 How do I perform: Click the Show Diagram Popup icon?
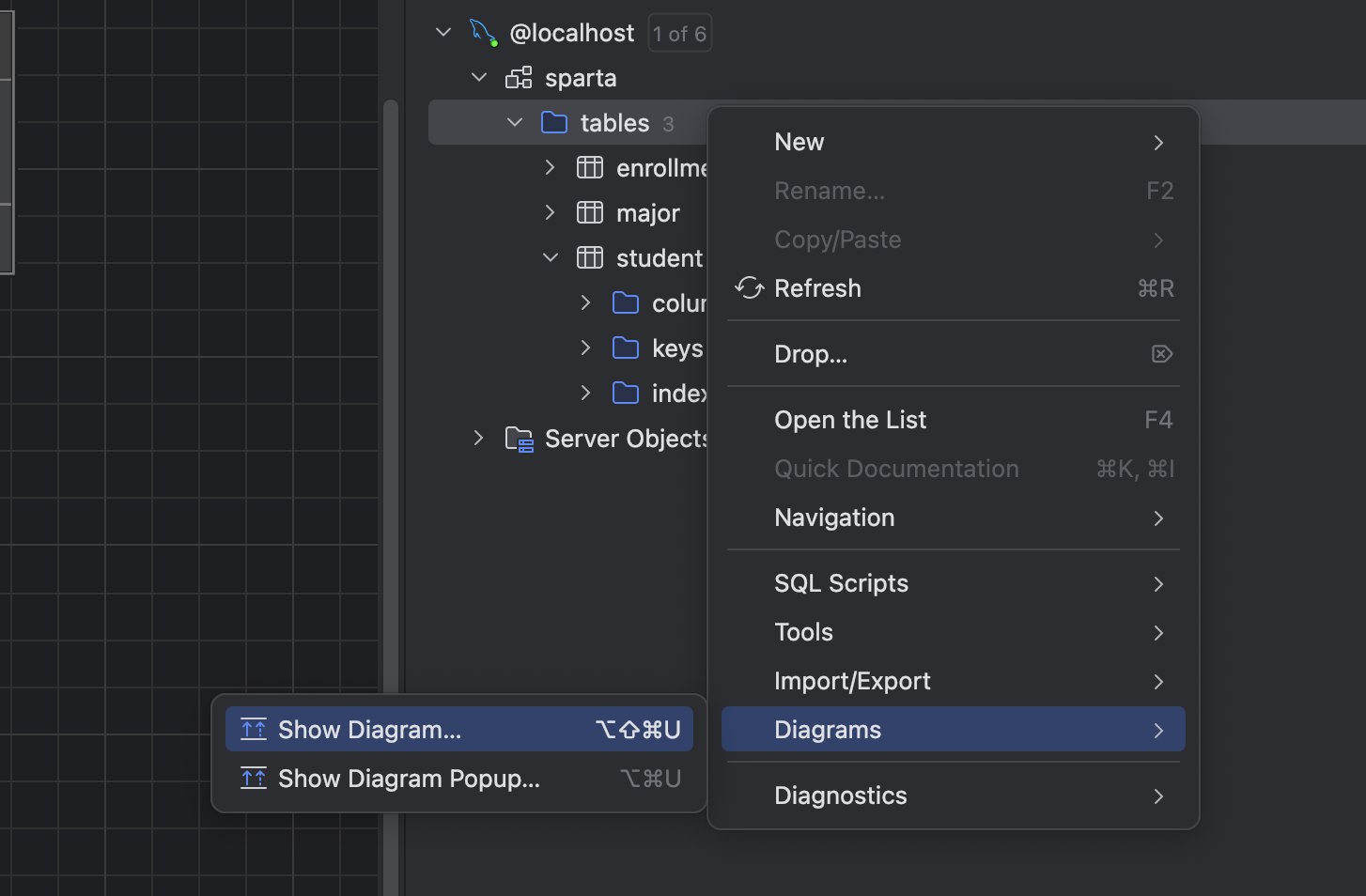(254, 779)
